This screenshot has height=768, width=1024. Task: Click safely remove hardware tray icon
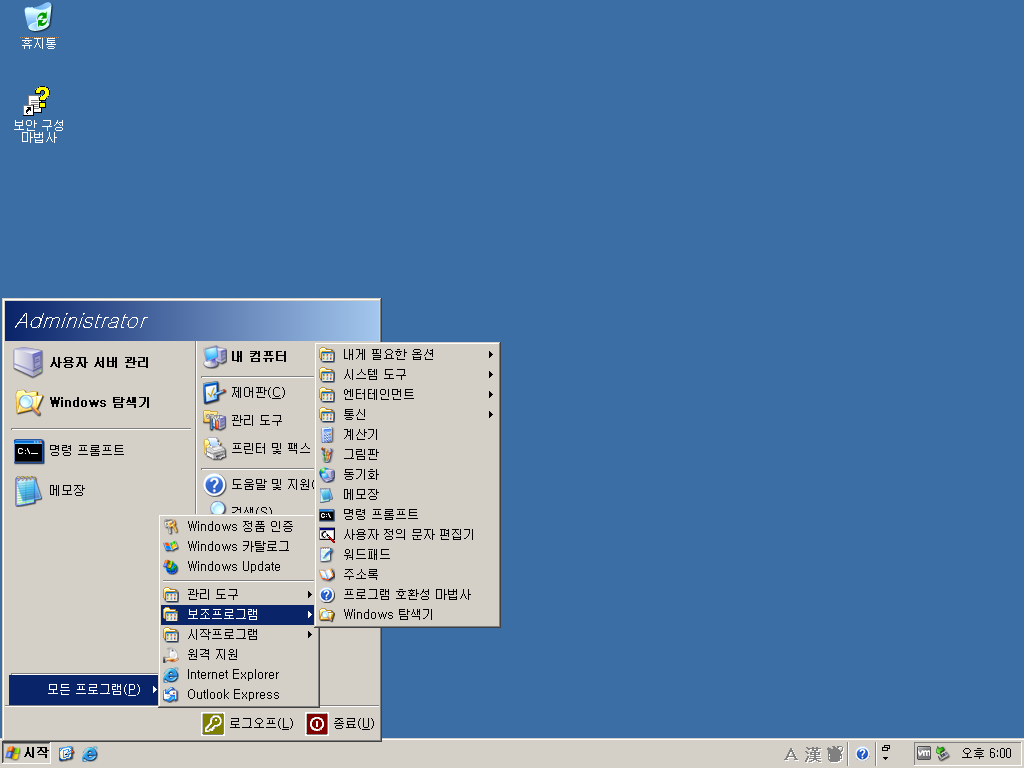point(942,754)
